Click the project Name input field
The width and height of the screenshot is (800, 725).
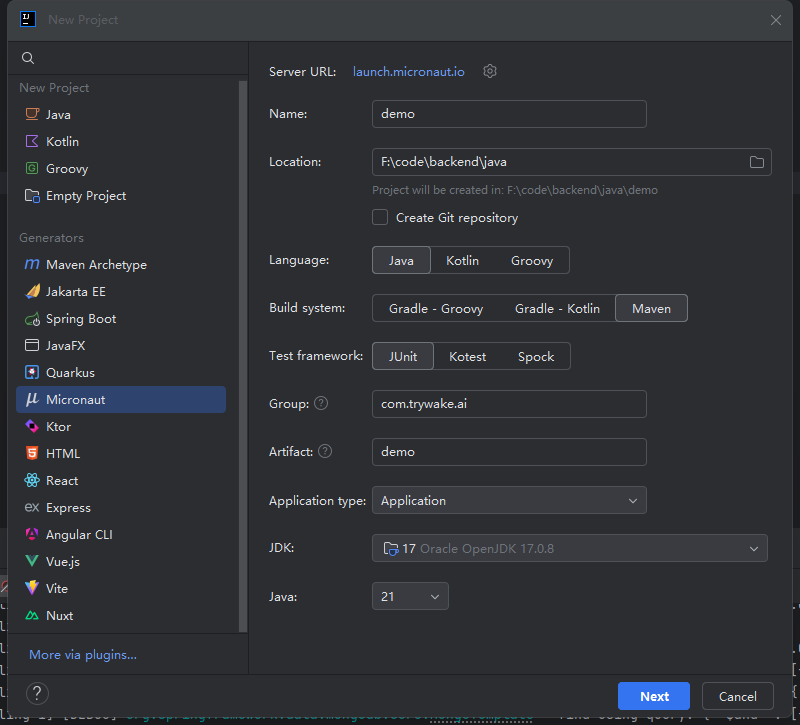[x=509, y=113]
